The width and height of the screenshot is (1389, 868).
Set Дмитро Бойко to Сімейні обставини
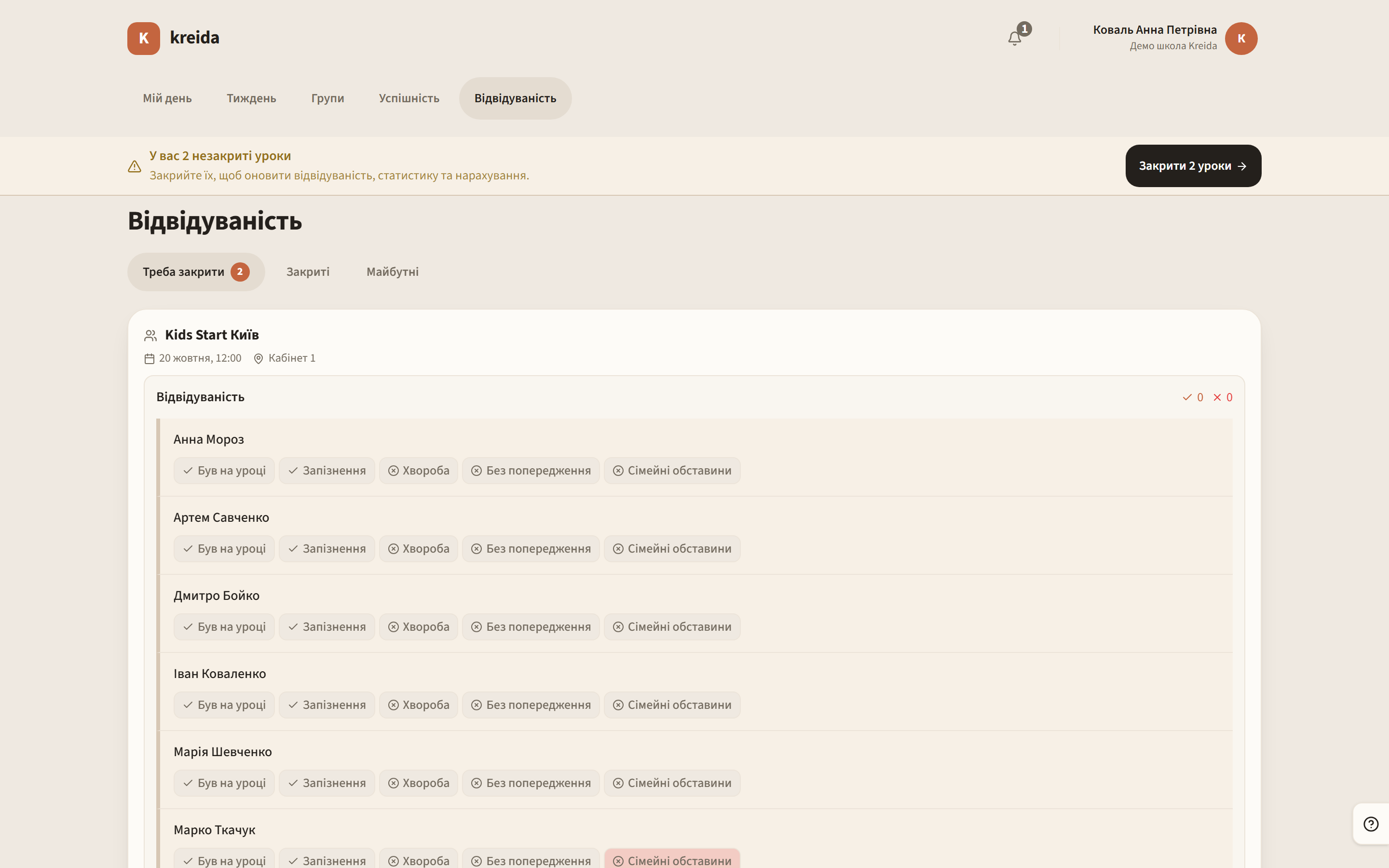[672, 627]
